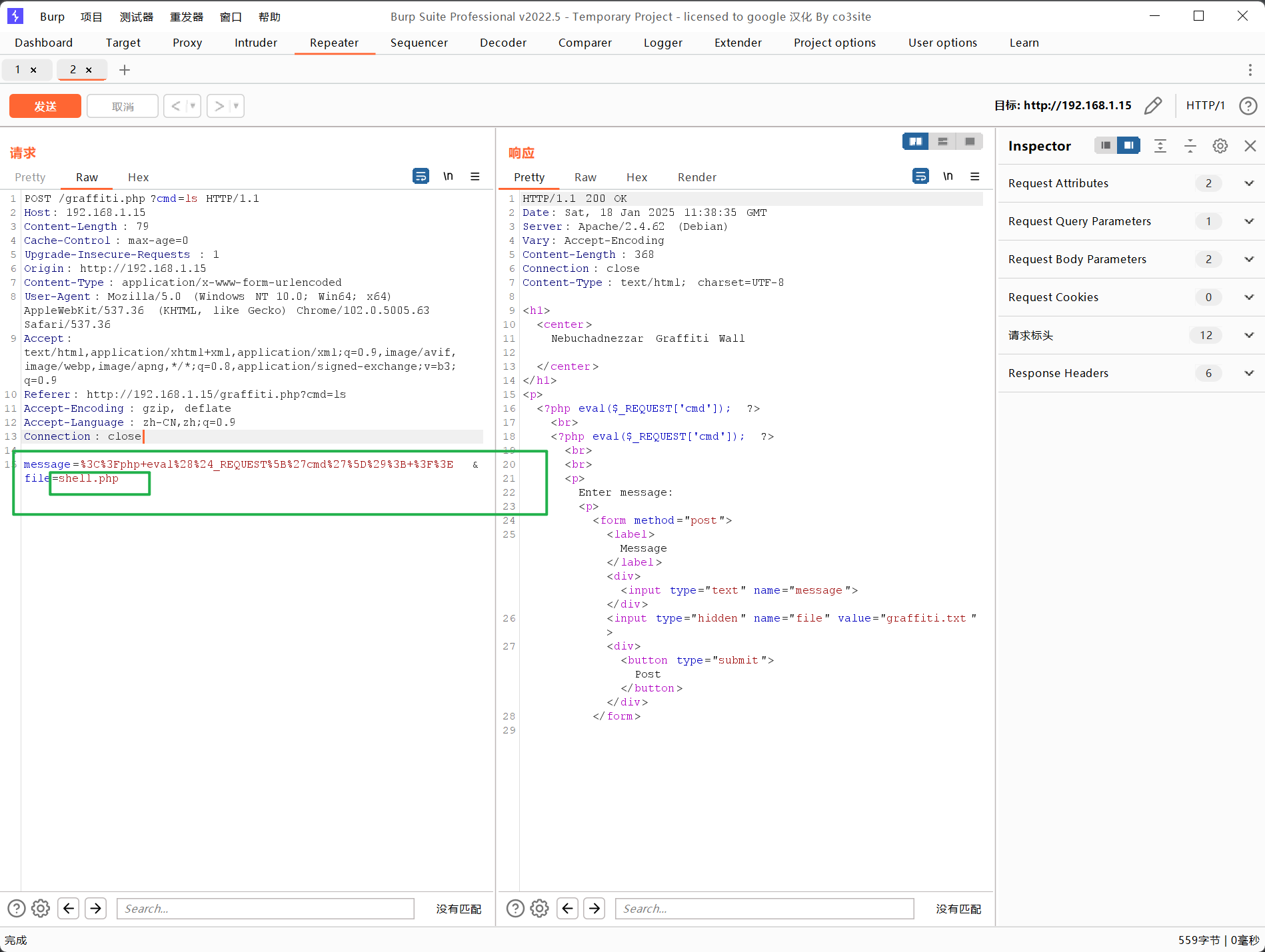Dock Inspector on the left side
The image size is (1265, 952).
1106,145
